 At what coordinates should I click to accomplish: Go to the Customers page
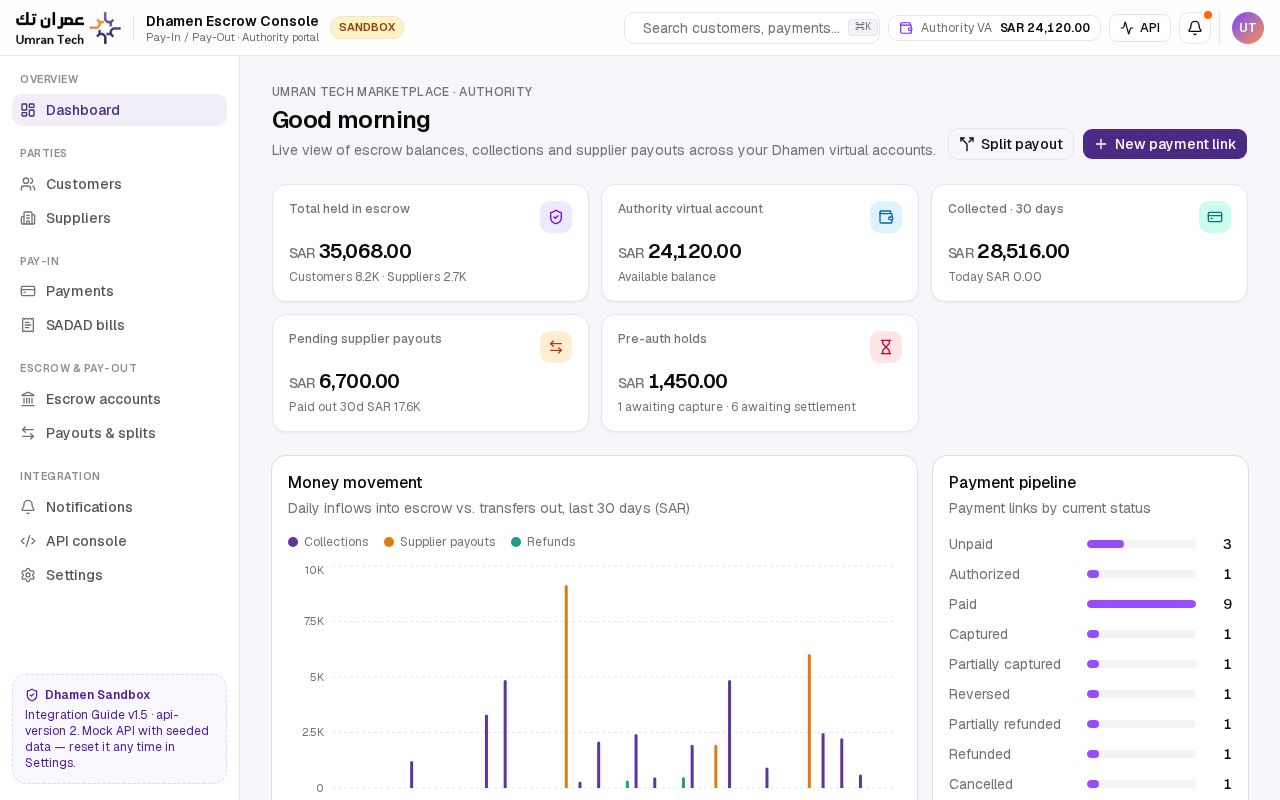(x=119, y=184)
